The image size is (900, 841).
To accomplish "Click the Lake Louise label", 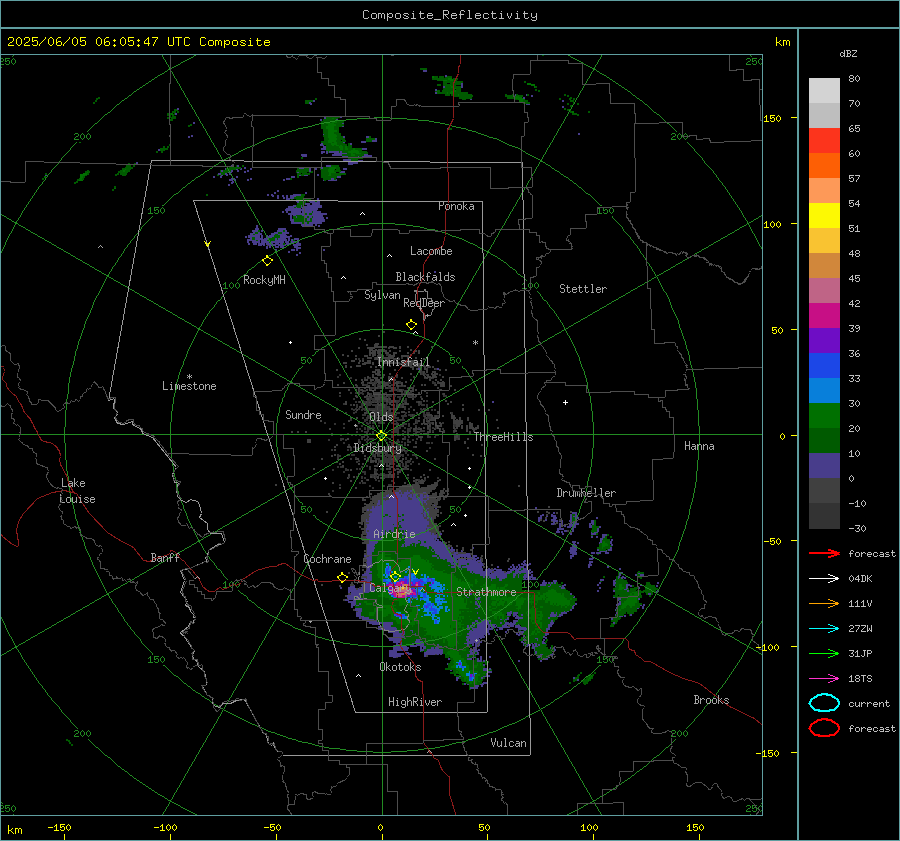I will [x=77, y=491].
